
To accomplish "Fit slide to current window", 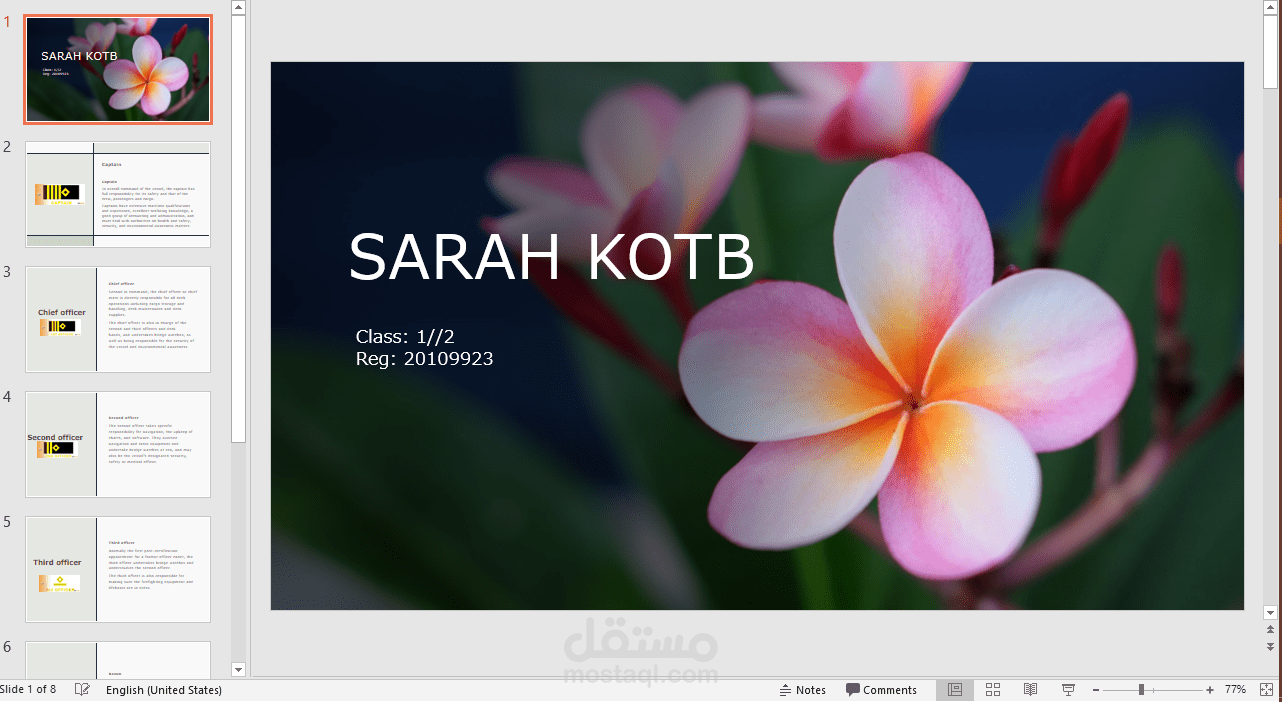I will [1266, 690].
